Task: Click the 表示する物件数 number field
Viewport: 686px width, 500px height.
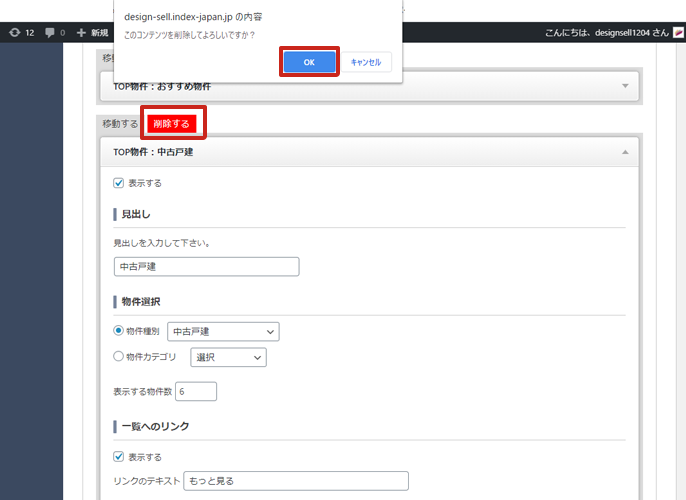Action: click(196, 391)
